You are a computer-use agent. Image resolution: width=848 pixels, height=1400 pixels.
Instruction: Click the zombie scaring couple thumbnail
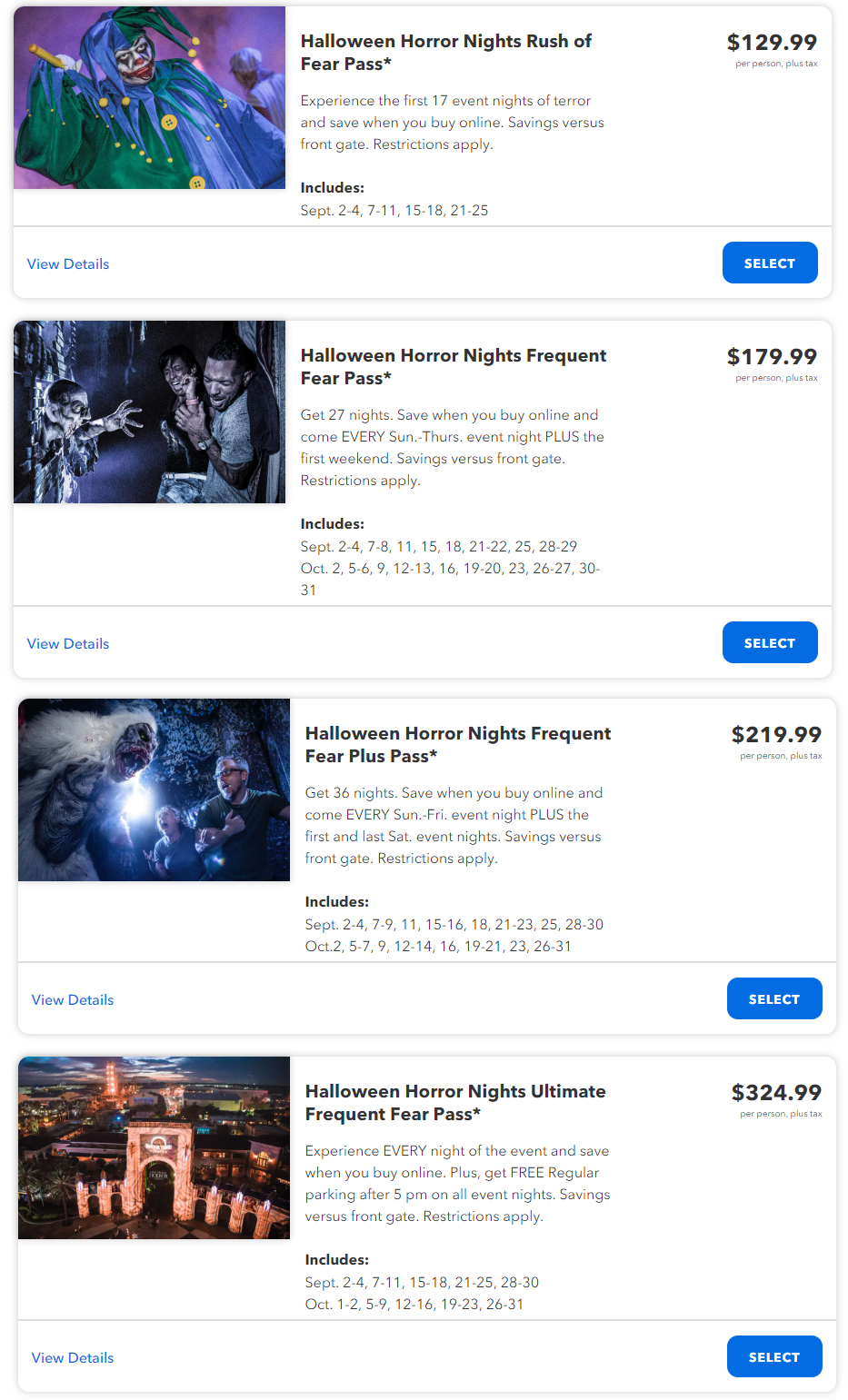coord(149,412)
